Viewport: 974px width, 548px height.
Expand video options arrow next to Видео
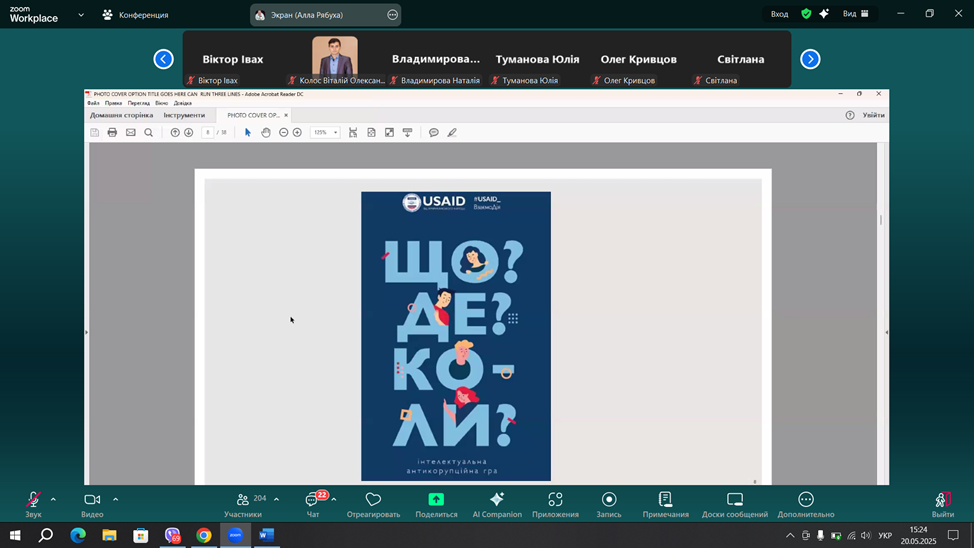(x=116, y=499)
